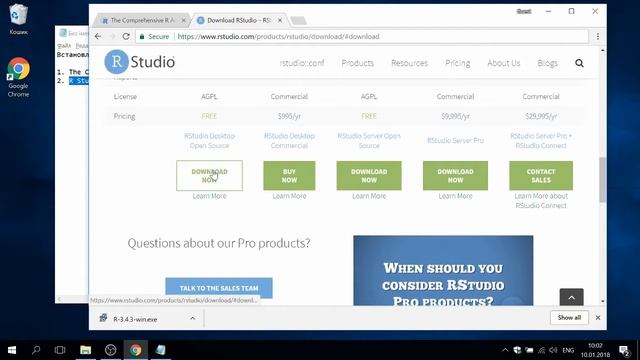Expand options for R-3.4.3-win.exe download
The image size is (640, 360).
193,318
